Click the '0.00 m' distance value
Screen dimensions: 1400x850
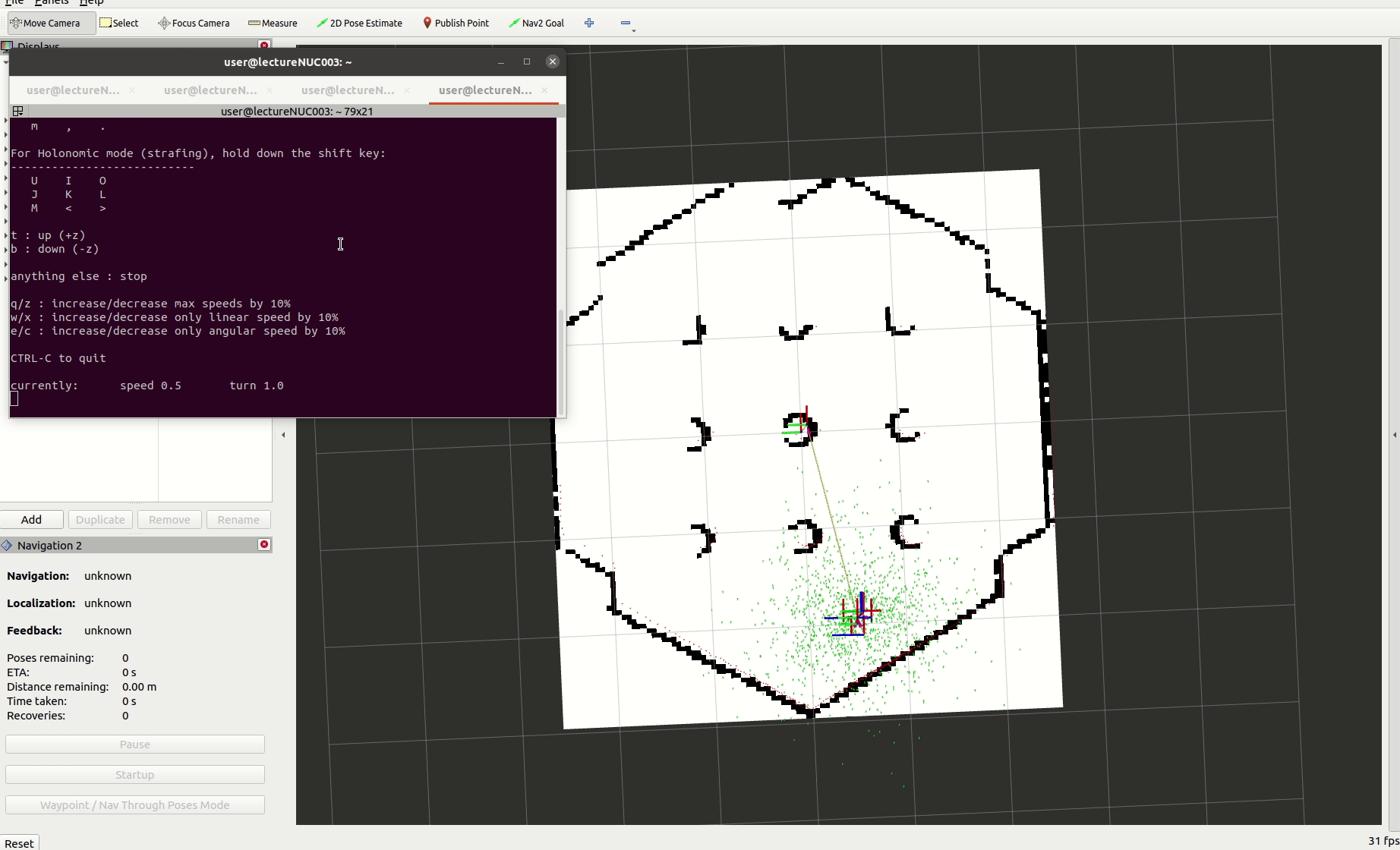click(x=139, y=687)
